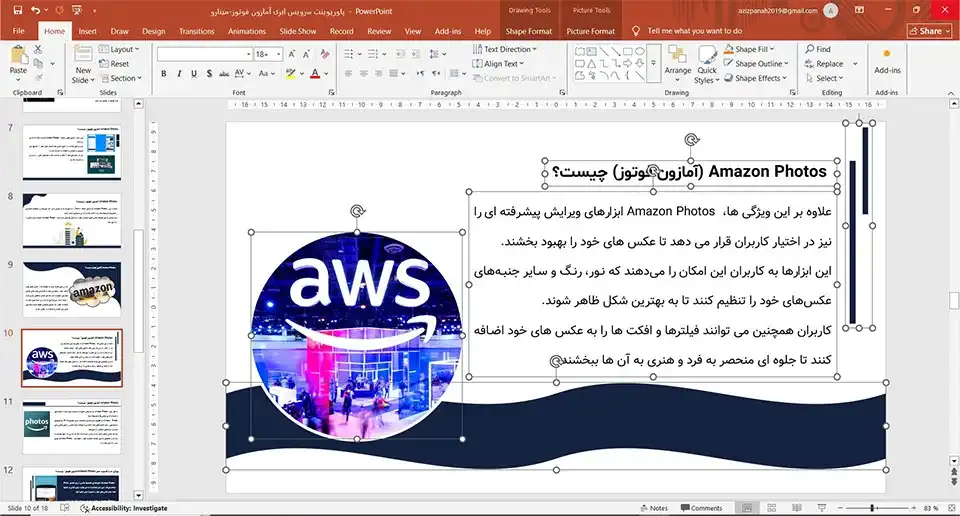960x516 pixels.
Task: Open the font size dropdown
Action: point(279,54)
